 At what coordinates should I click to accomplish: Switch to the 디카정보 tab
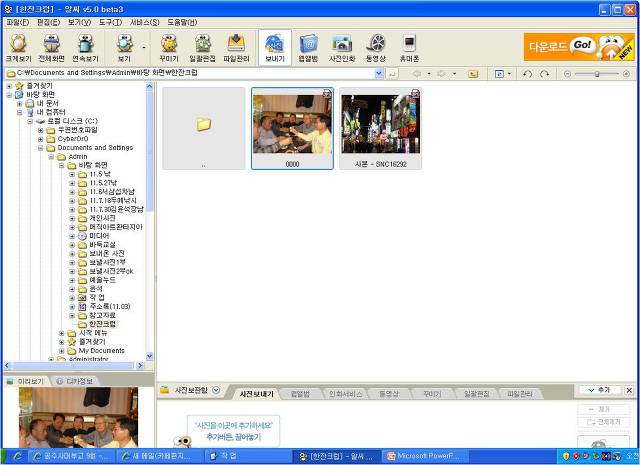point(76,381)
